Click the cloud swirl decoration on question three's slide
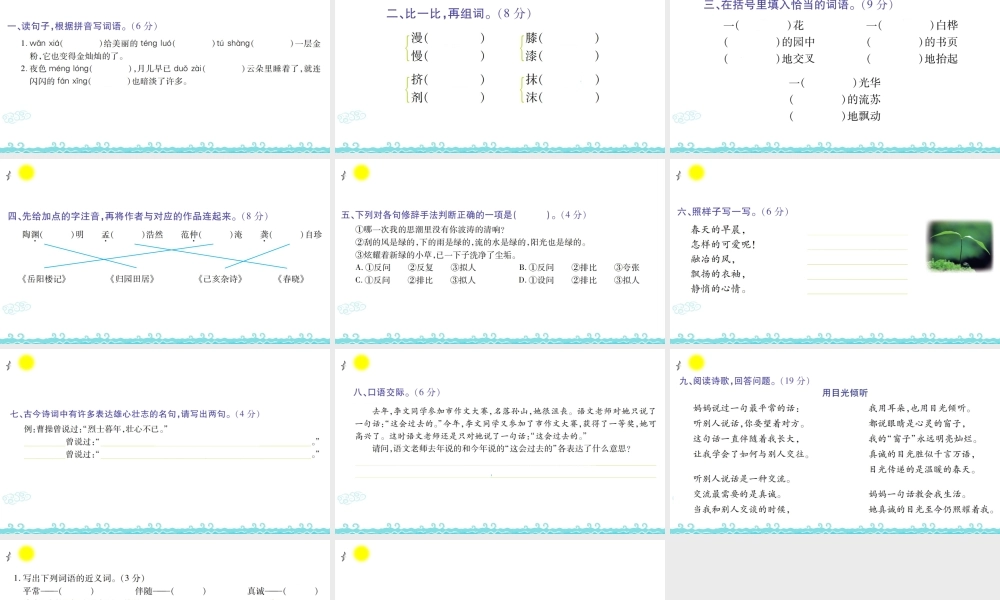Viewport: 1000px width, 600px height. click(x=687, y=116)
